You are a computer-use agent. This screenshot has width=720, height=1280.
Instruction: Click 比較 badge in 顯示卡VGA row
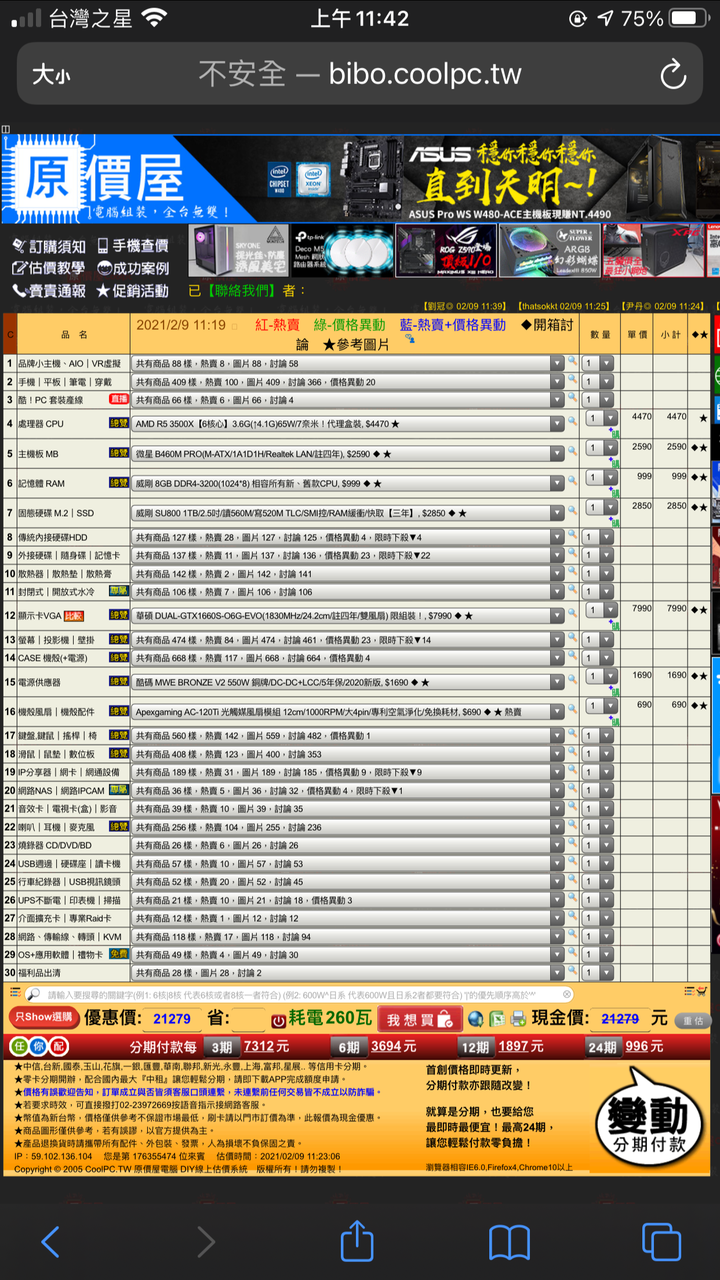(x=74, y=616)
